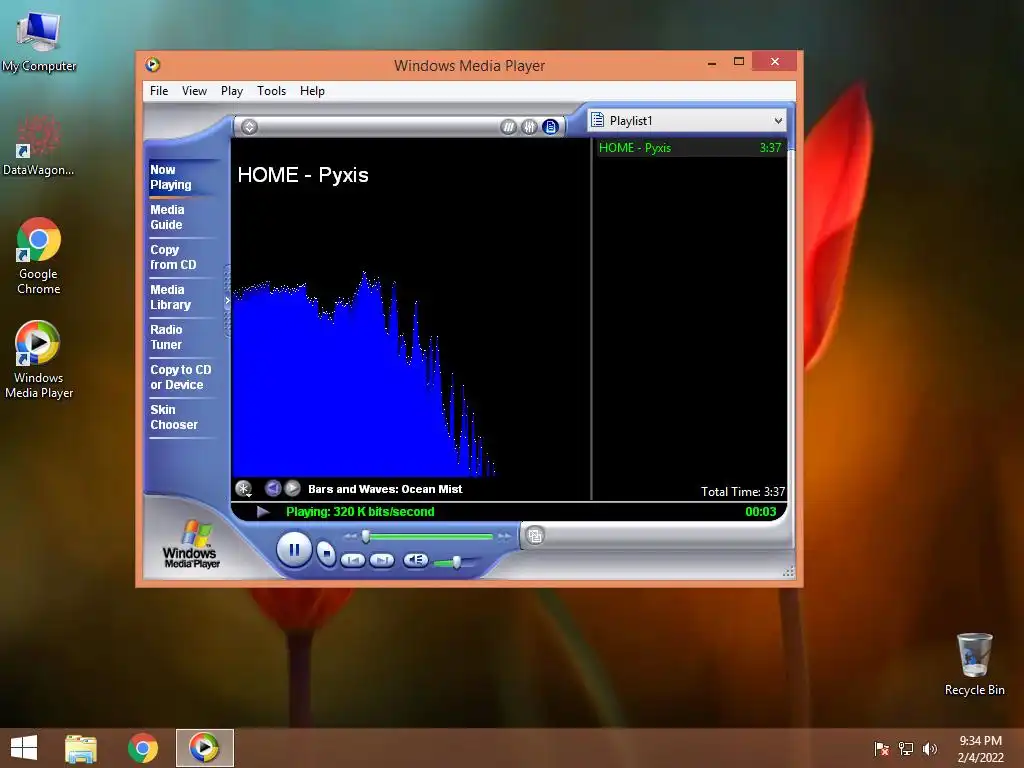Select HOME - Pyxis in playlist
1024x768 pixels.
click(x=690, y=148)
